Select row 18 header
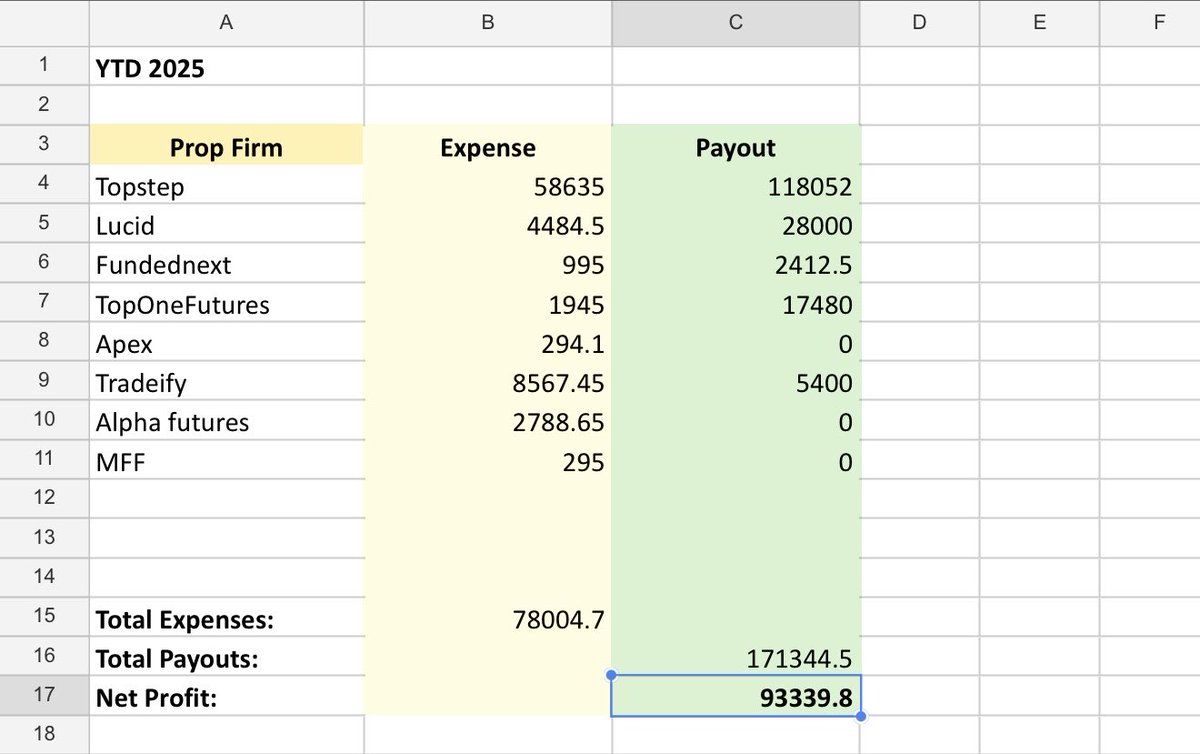This screenshot has width=1200, height=754. [x=44, y=735]
